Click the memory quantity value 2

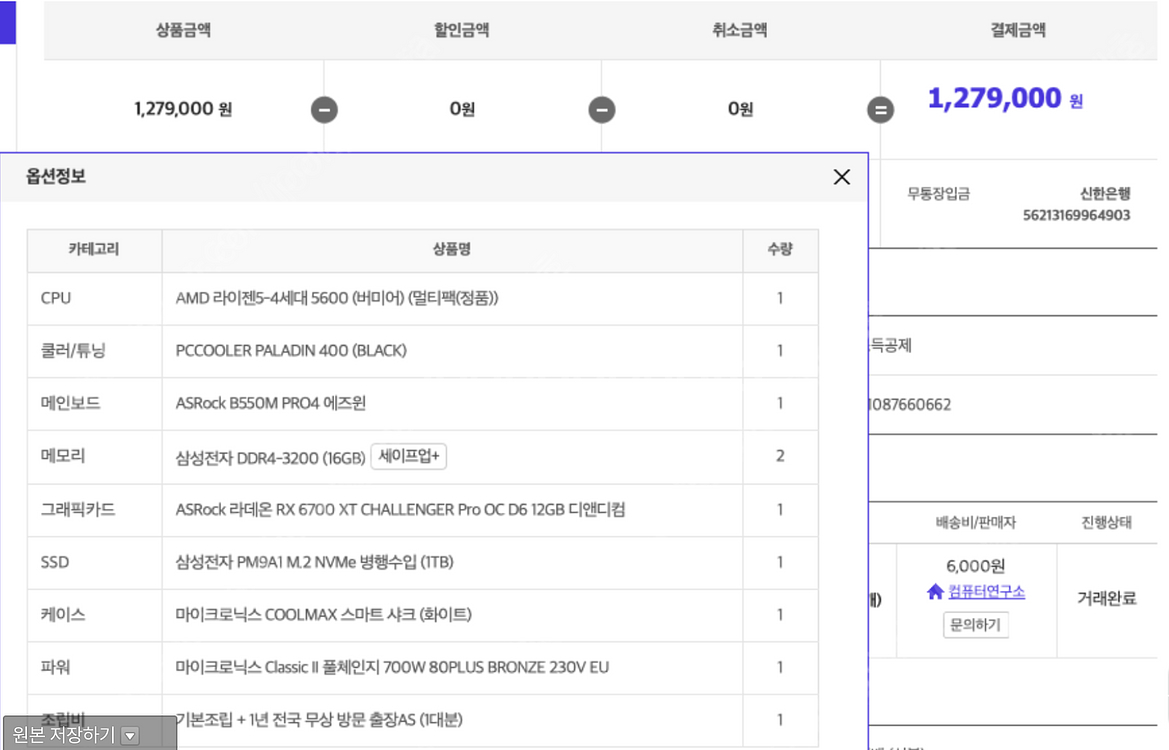pos(780,456)
